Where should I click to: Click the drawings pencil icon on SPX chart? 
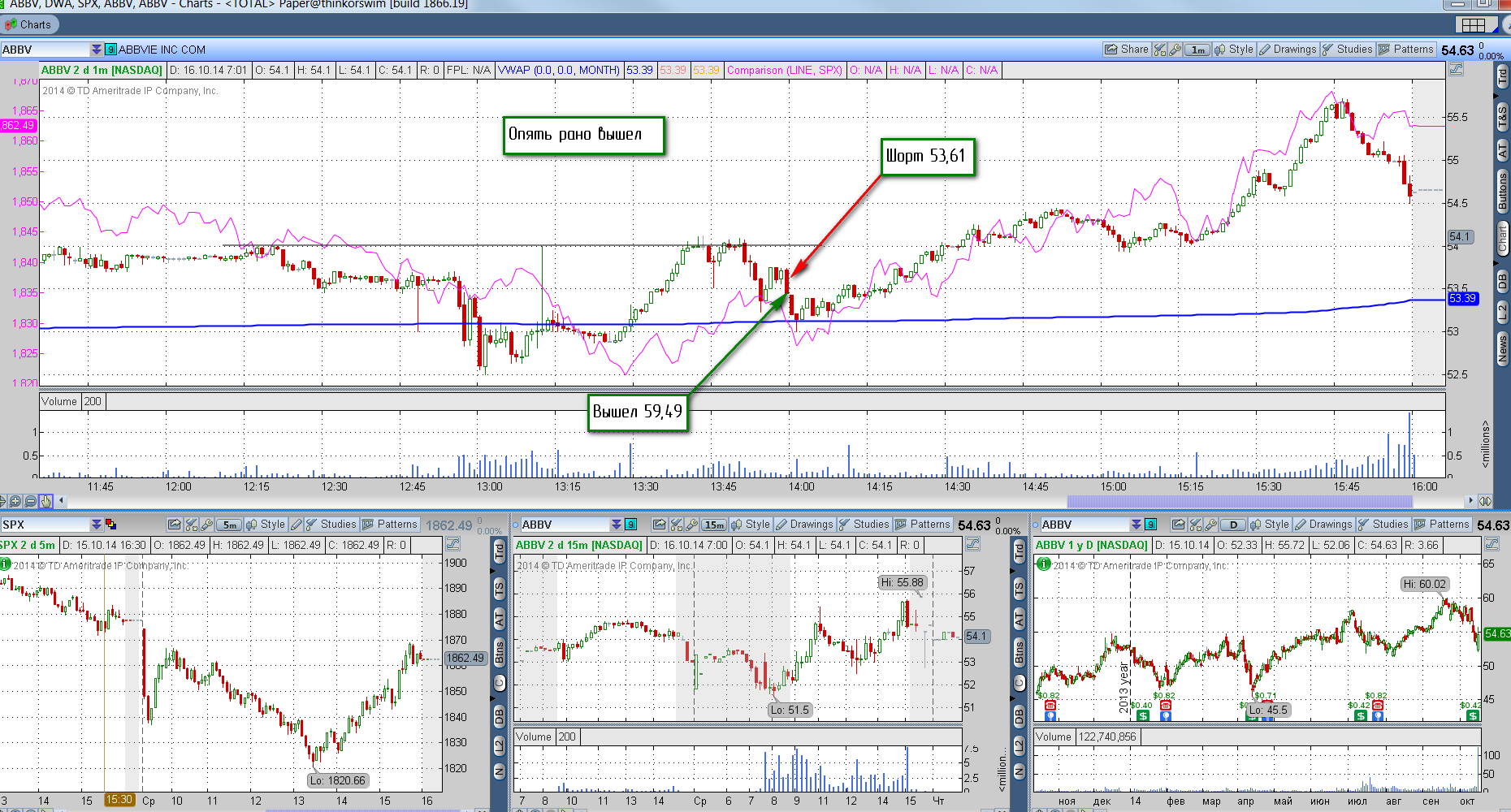(296, 525)
